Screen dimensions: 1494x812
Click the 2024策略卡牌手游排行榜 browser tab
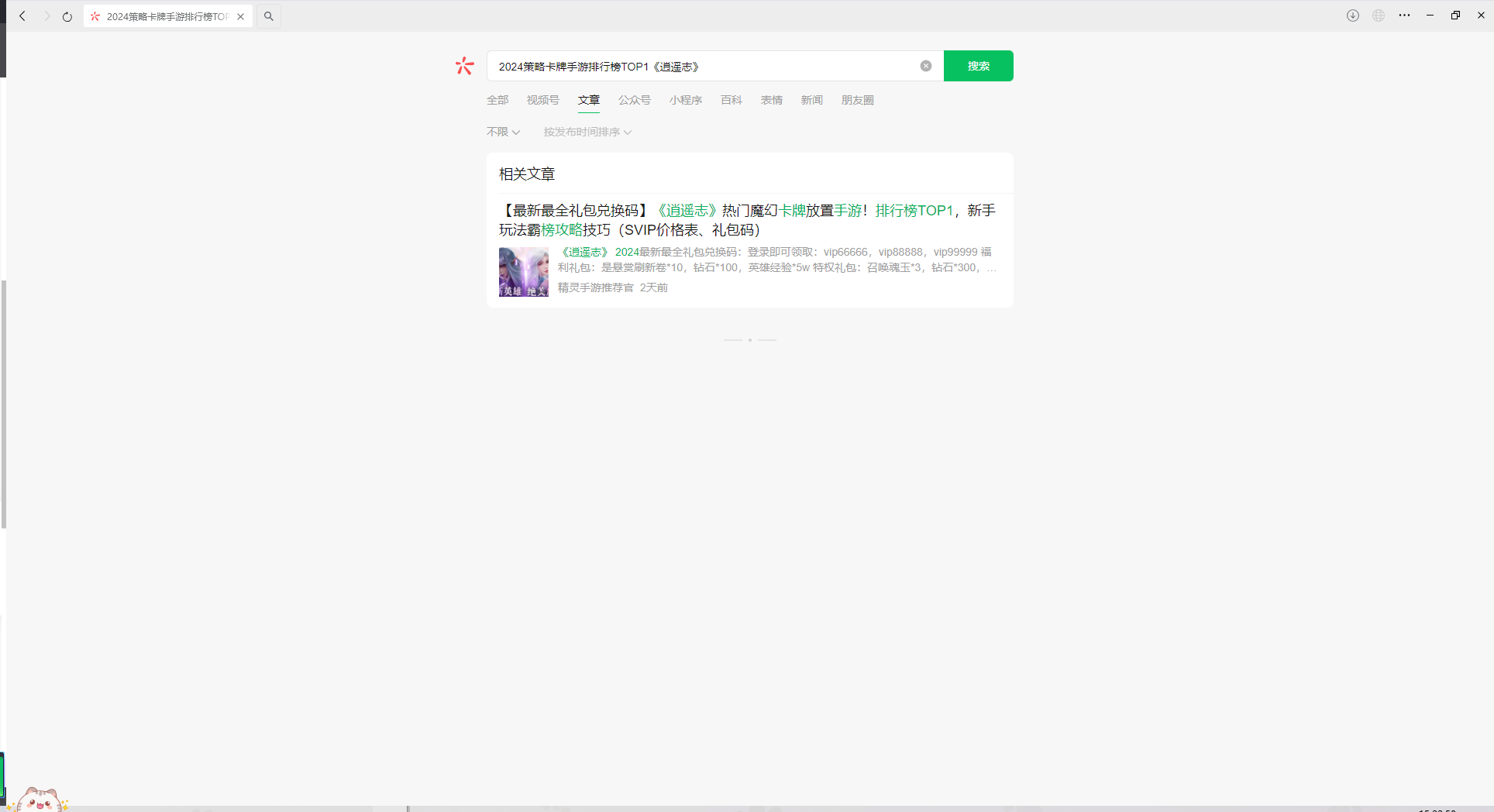(167, 16)
